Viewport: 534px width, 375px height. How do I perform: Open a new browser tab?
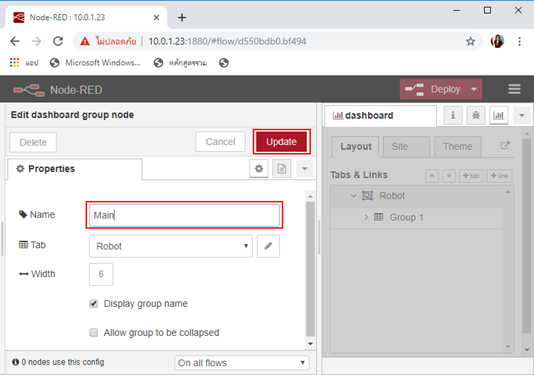pos(182,17)
